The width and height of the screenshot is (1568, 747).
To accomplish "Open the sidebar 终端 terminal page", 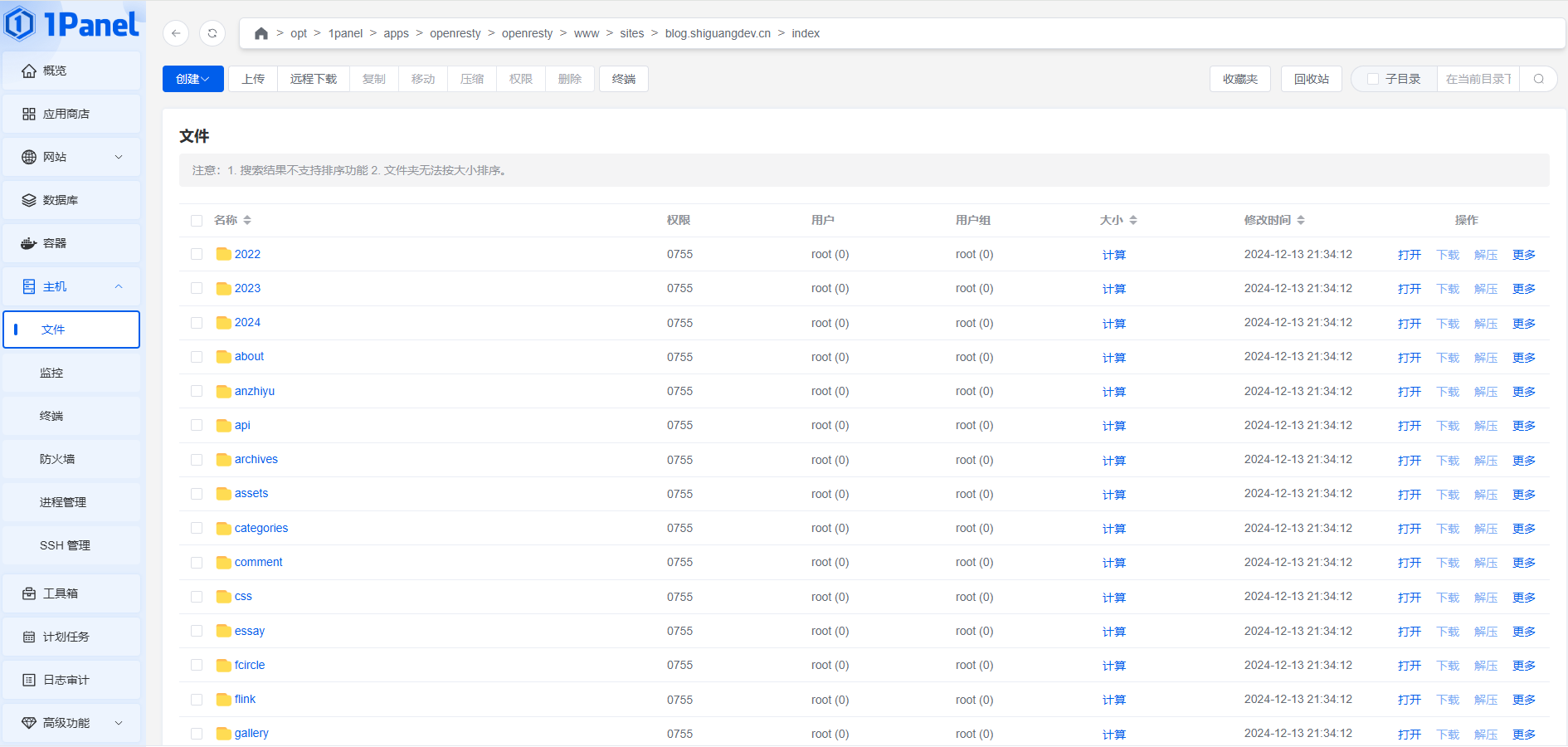I will click(x=71, y=416).
